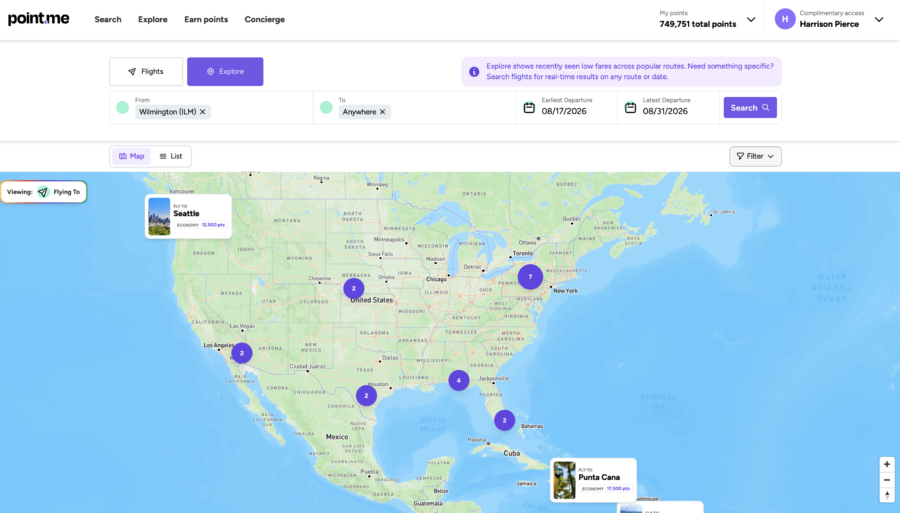Open the Filter dropdown
Viewport: 900px width, 513px height.
(755, 156)
